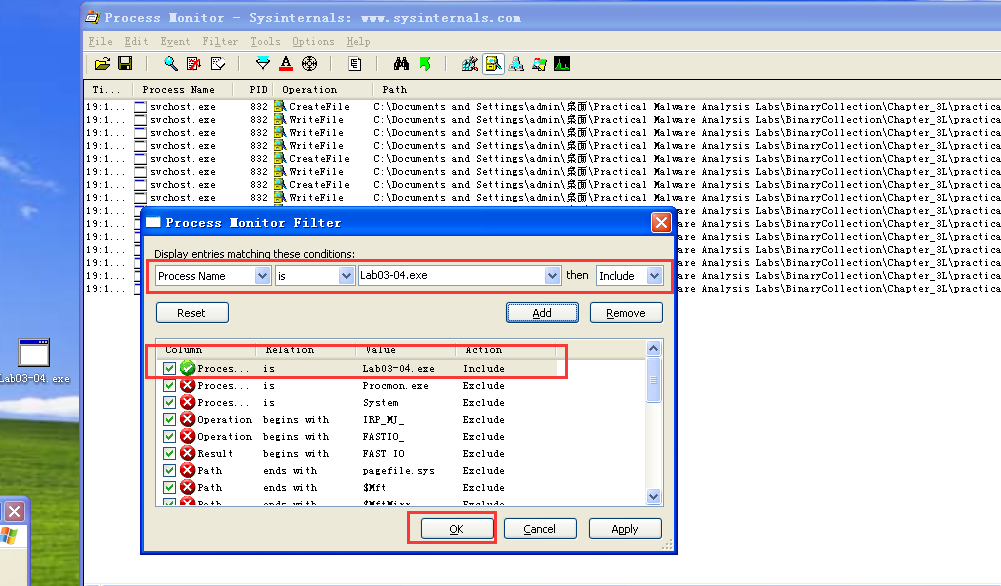Expand the Lab03-04.exe value dropdown arrow

tap(552, 276)
